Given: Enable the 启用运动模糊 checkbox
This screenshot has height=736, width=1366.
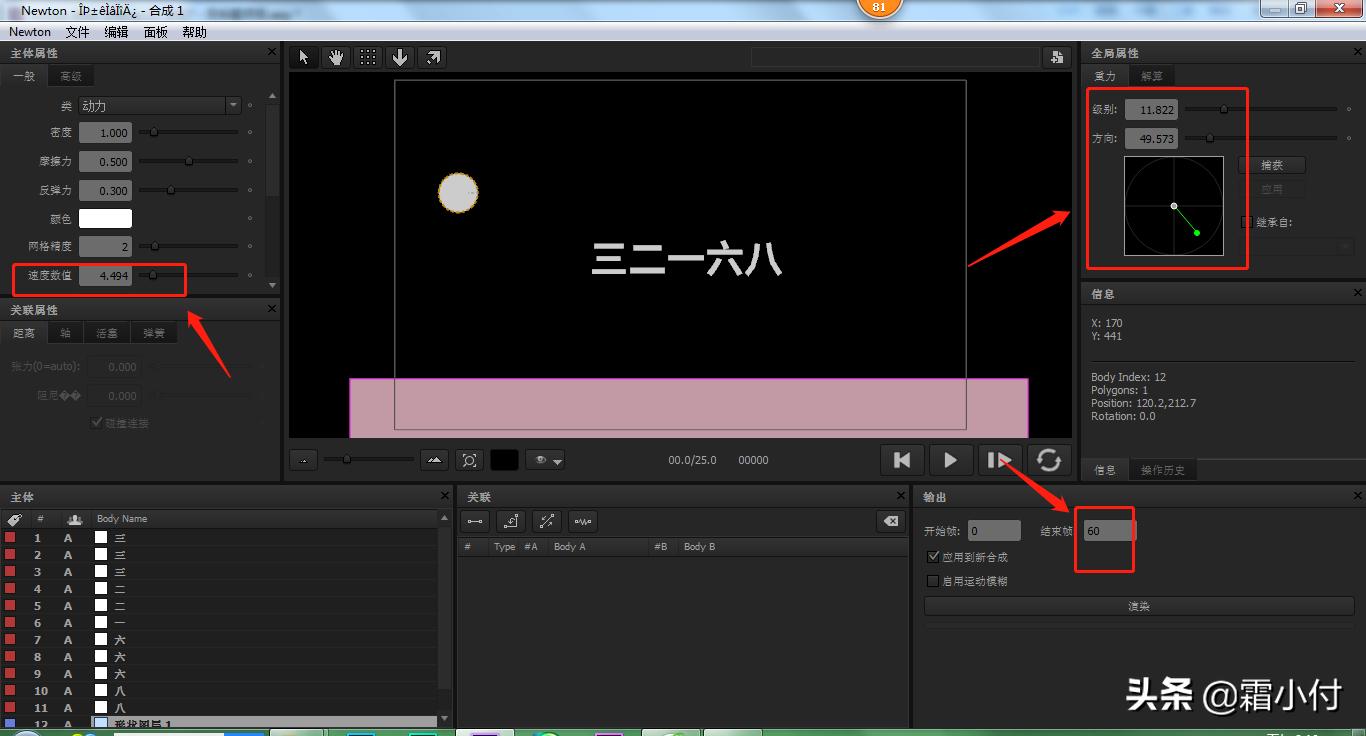Looking at the screenshot, I should (933, 581).
